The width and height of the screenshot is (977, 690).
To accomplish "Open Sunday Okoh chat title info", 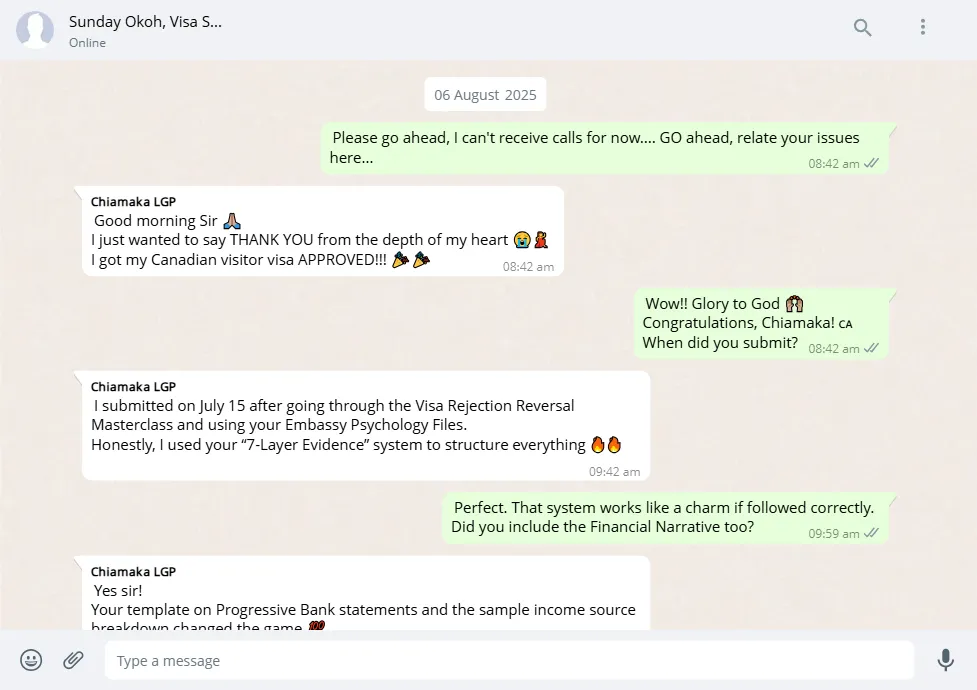I will [x=145, y=21].
